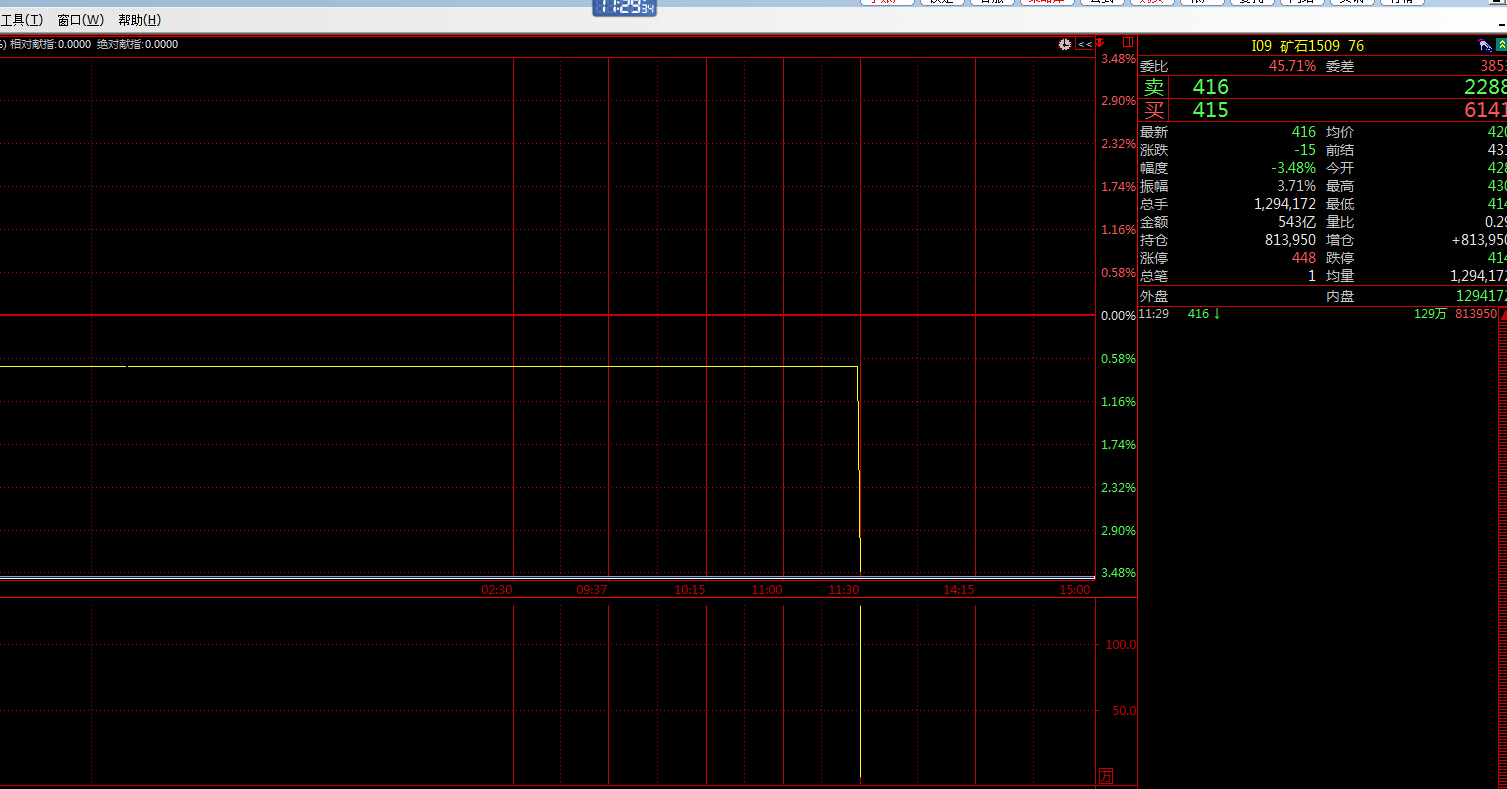Click the 万 unit label in the volume chart
This screenshot has width=1507, height=789.
1106,776
